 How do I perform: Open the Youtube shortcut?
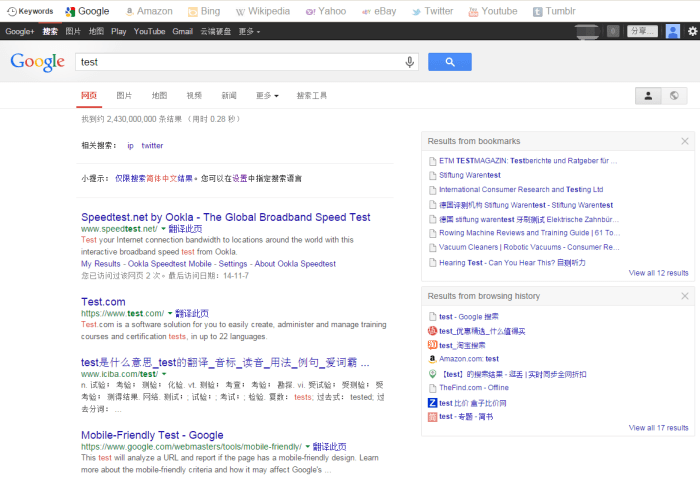click(x=493, y=11)
